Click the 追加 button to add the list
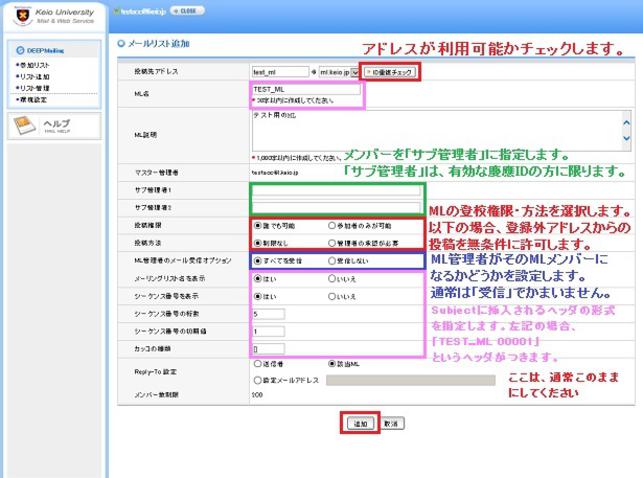 click(360, 424)
